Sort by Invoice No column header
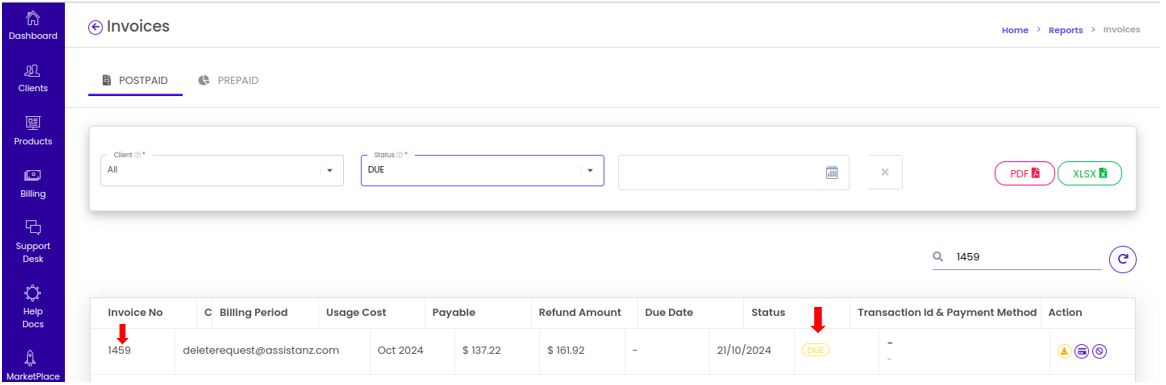The height and width of the screenshot is (385, 1166). pos(135,312)
